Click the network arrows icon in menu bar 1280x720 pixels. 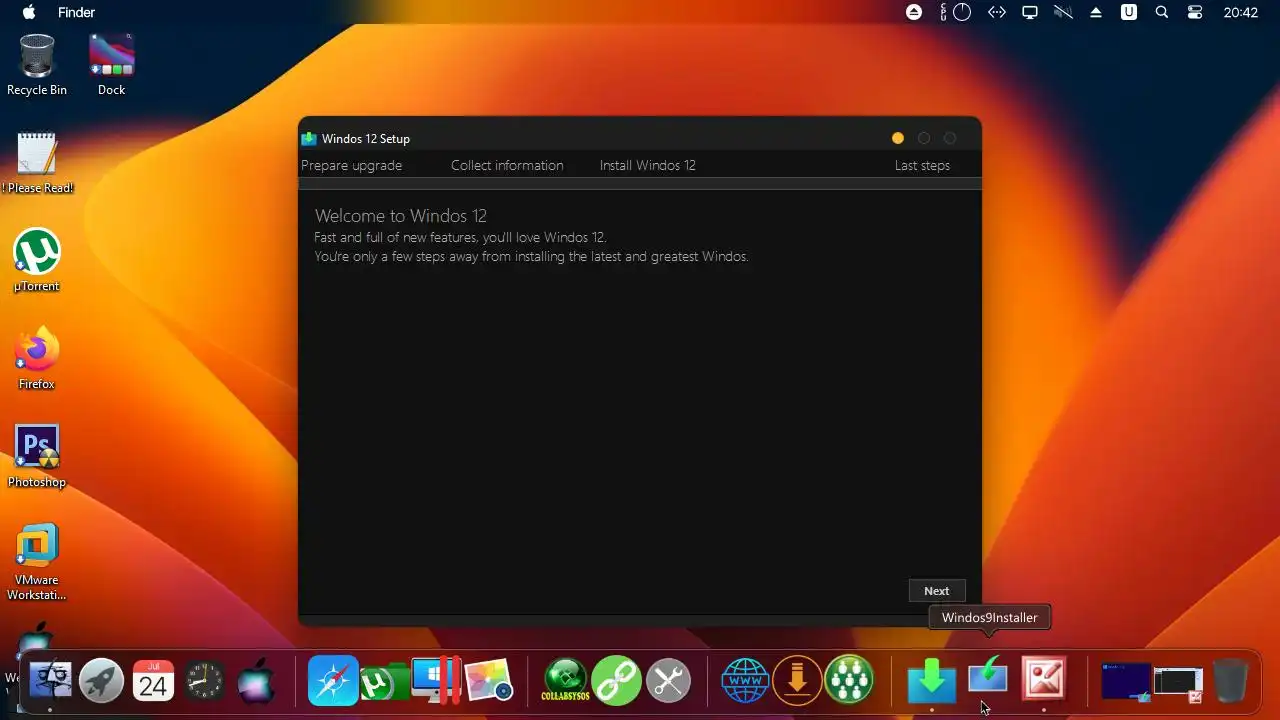coord(996,12)
